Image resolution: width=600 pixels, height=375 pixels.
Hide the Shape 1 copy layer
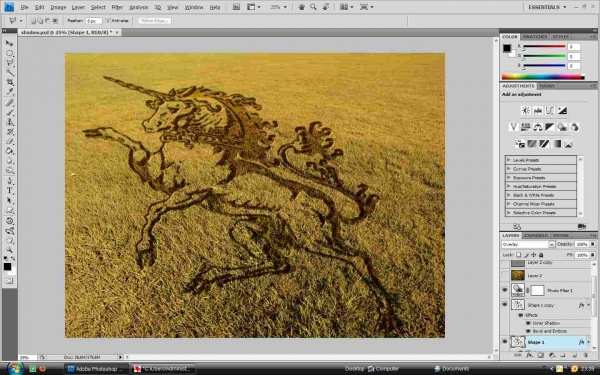(x=505, y=305)
